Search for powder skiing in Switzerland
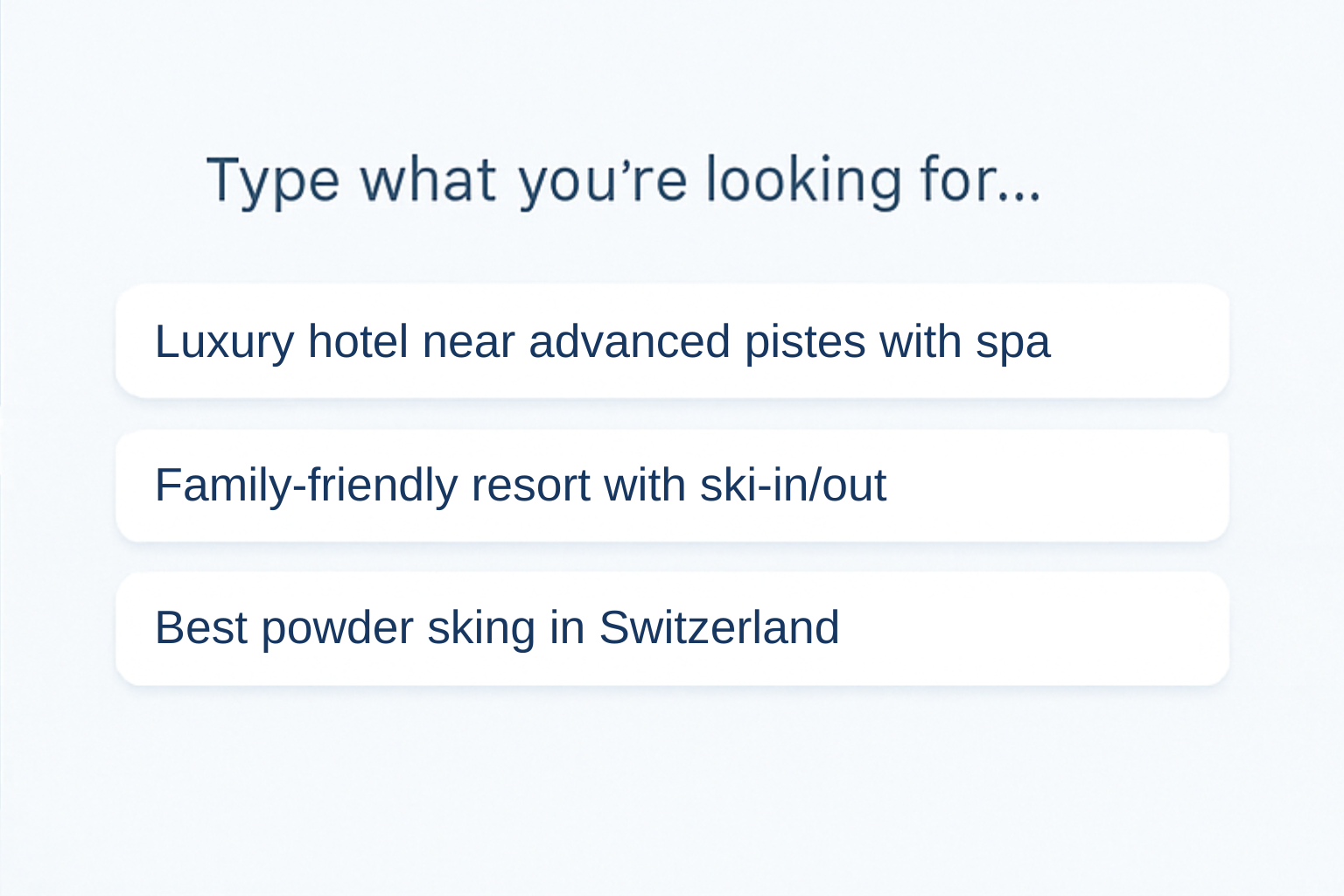Image resolution: width=1344 pixels, height=896 pixels. coord(672,628)
